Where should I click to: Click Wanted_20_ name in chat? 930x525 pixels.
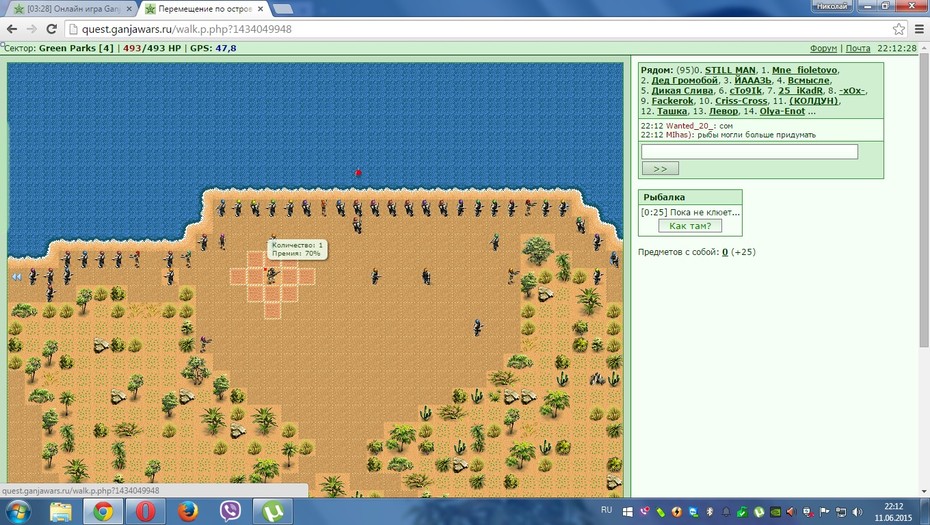pos(692,126)
